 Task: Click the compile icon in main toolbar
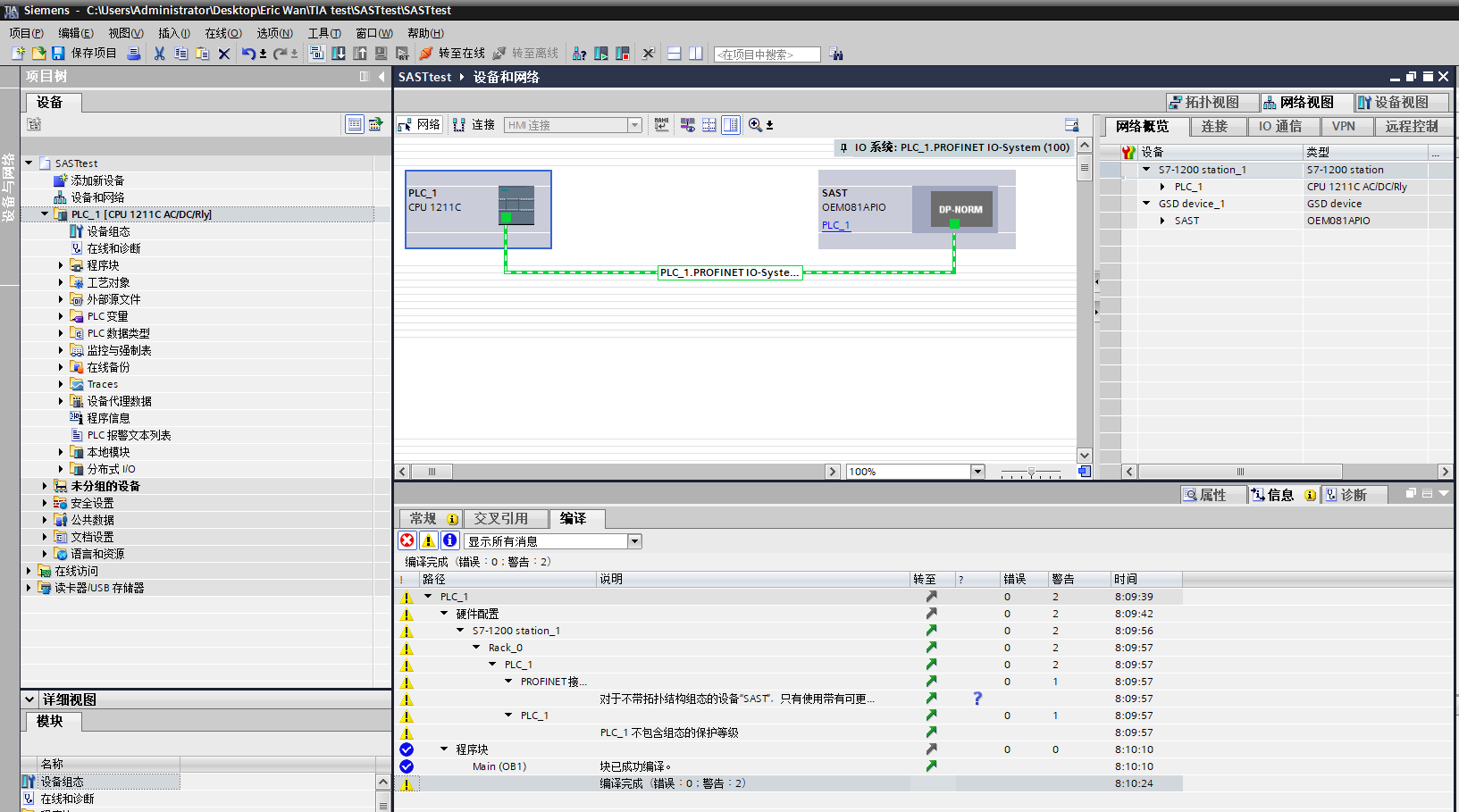317,54
